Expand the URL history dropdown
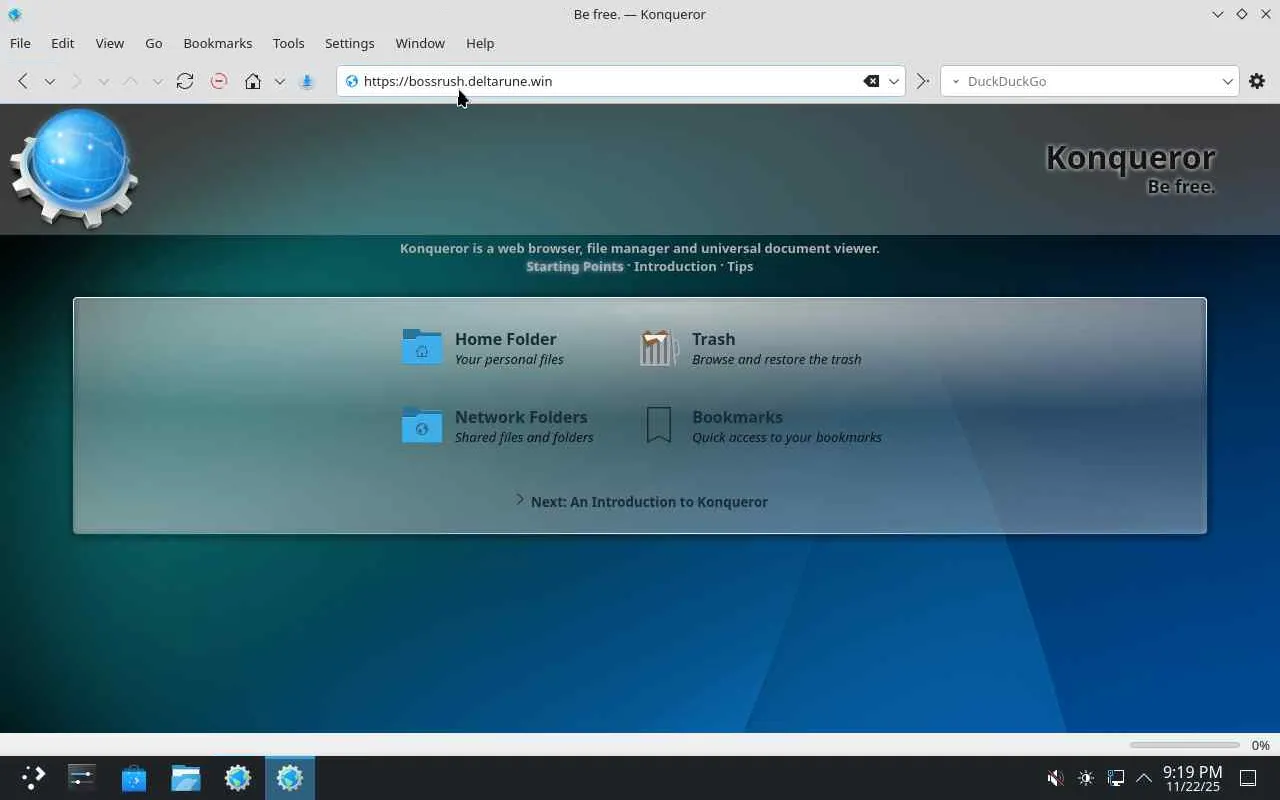The height and width of the screenshot is (800, 1280). pos(894,81)
